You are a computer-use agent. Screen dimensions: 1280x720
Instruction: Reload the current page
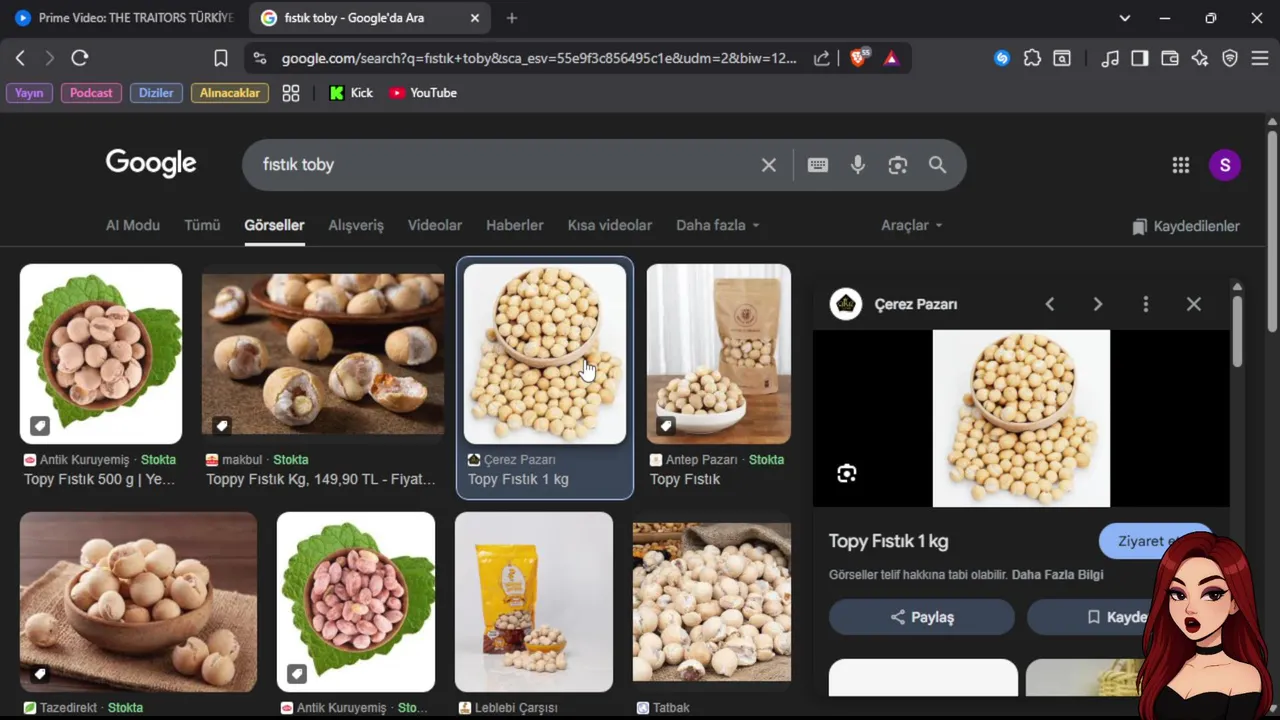pos(80,58)
